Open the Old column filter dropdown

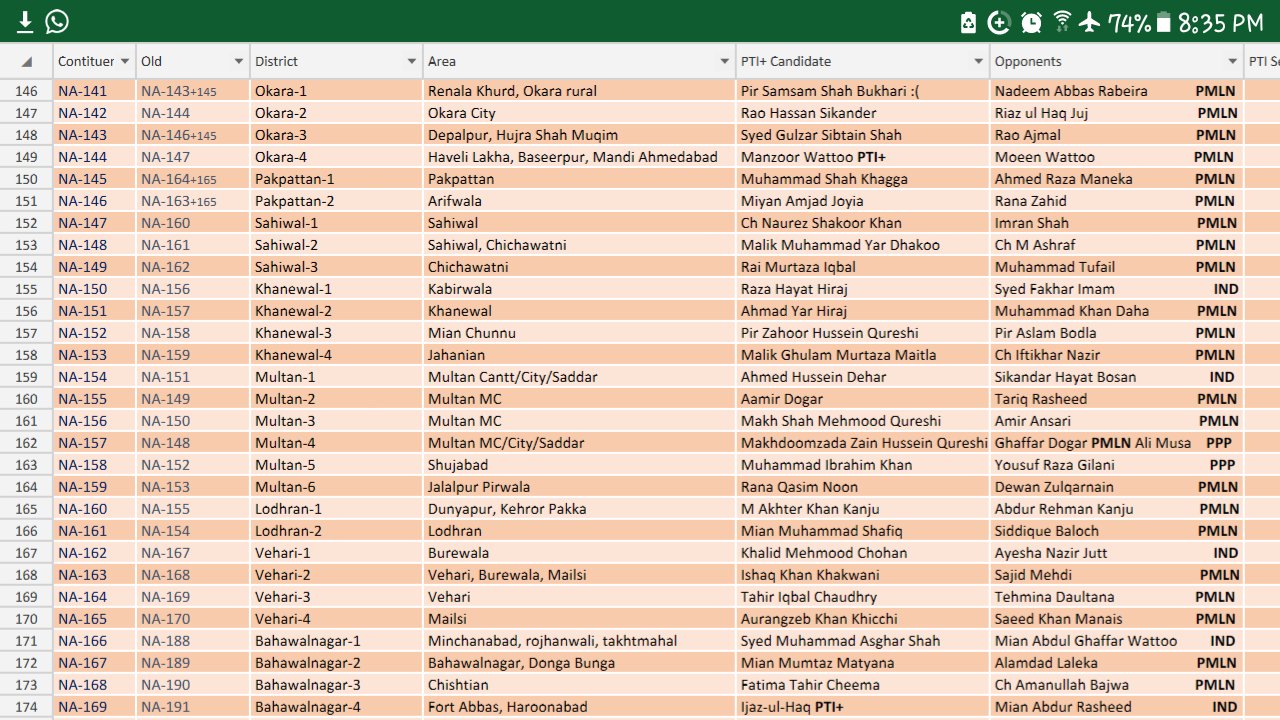tap(239, 61)
